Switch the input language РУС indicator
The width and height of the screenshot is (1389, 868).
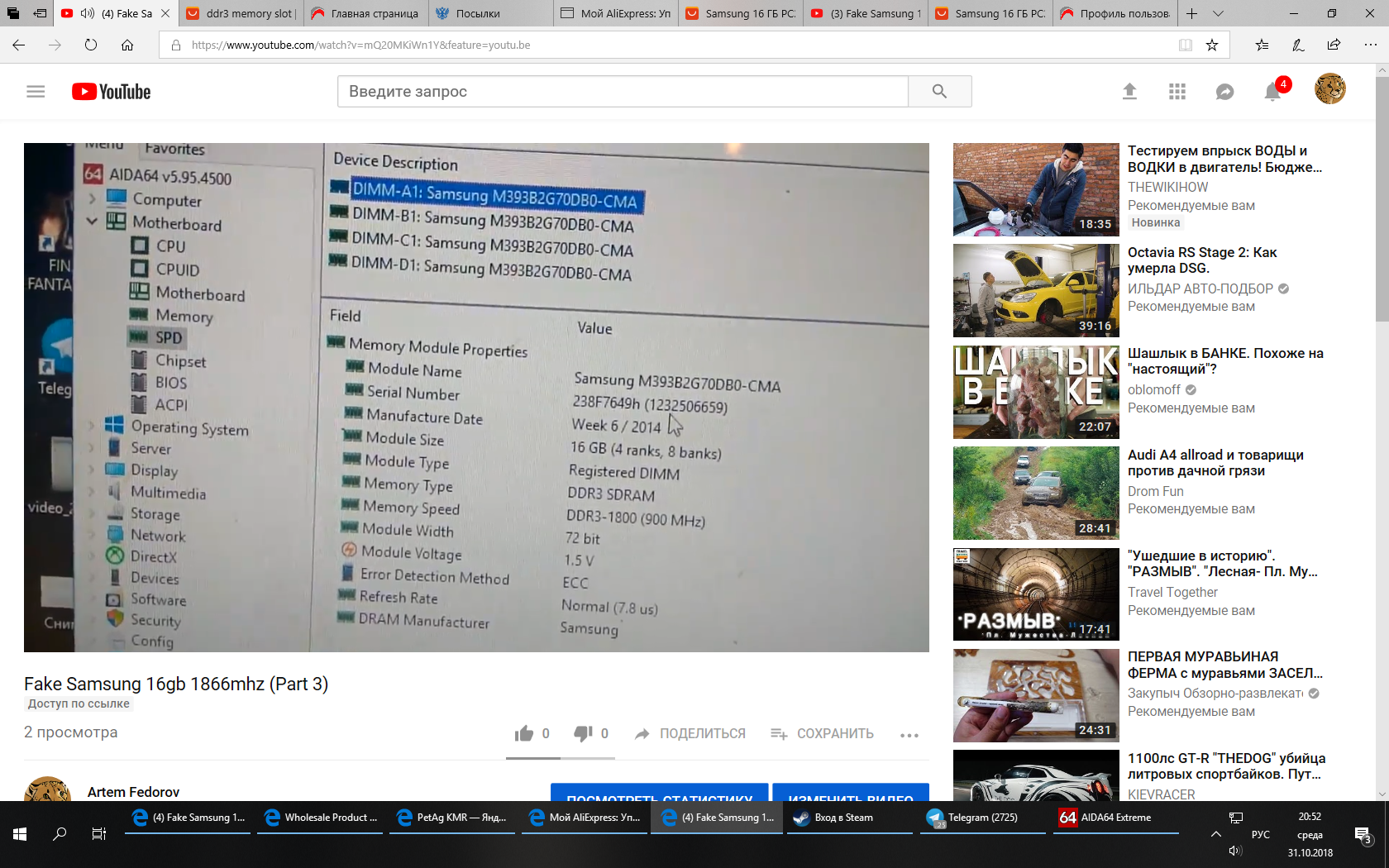click(1260, 834)
